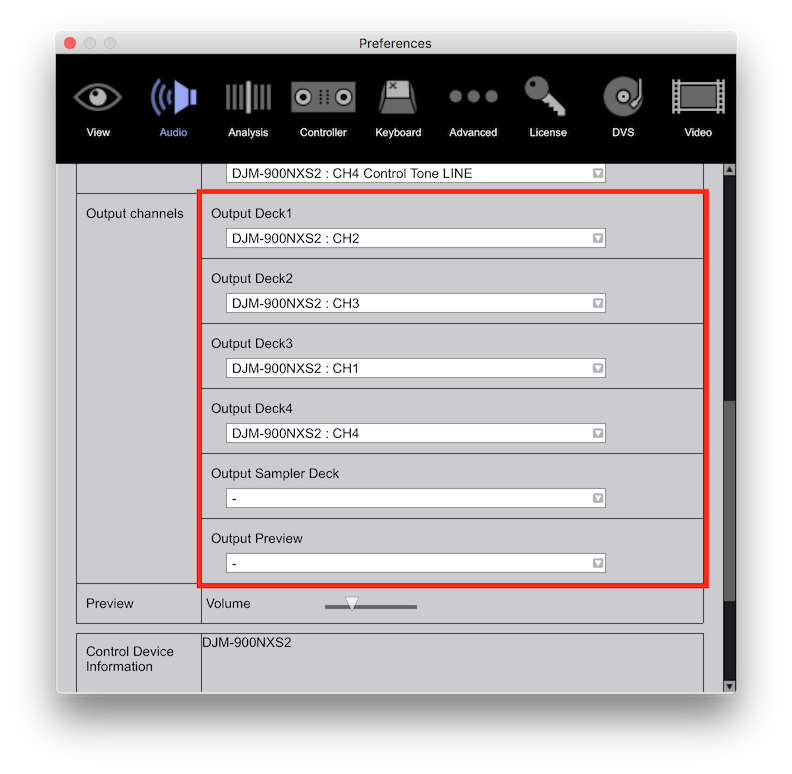Open the Output Deck1 CH2 dropdown
Screen dimensions: 792x774
(416, 238)
